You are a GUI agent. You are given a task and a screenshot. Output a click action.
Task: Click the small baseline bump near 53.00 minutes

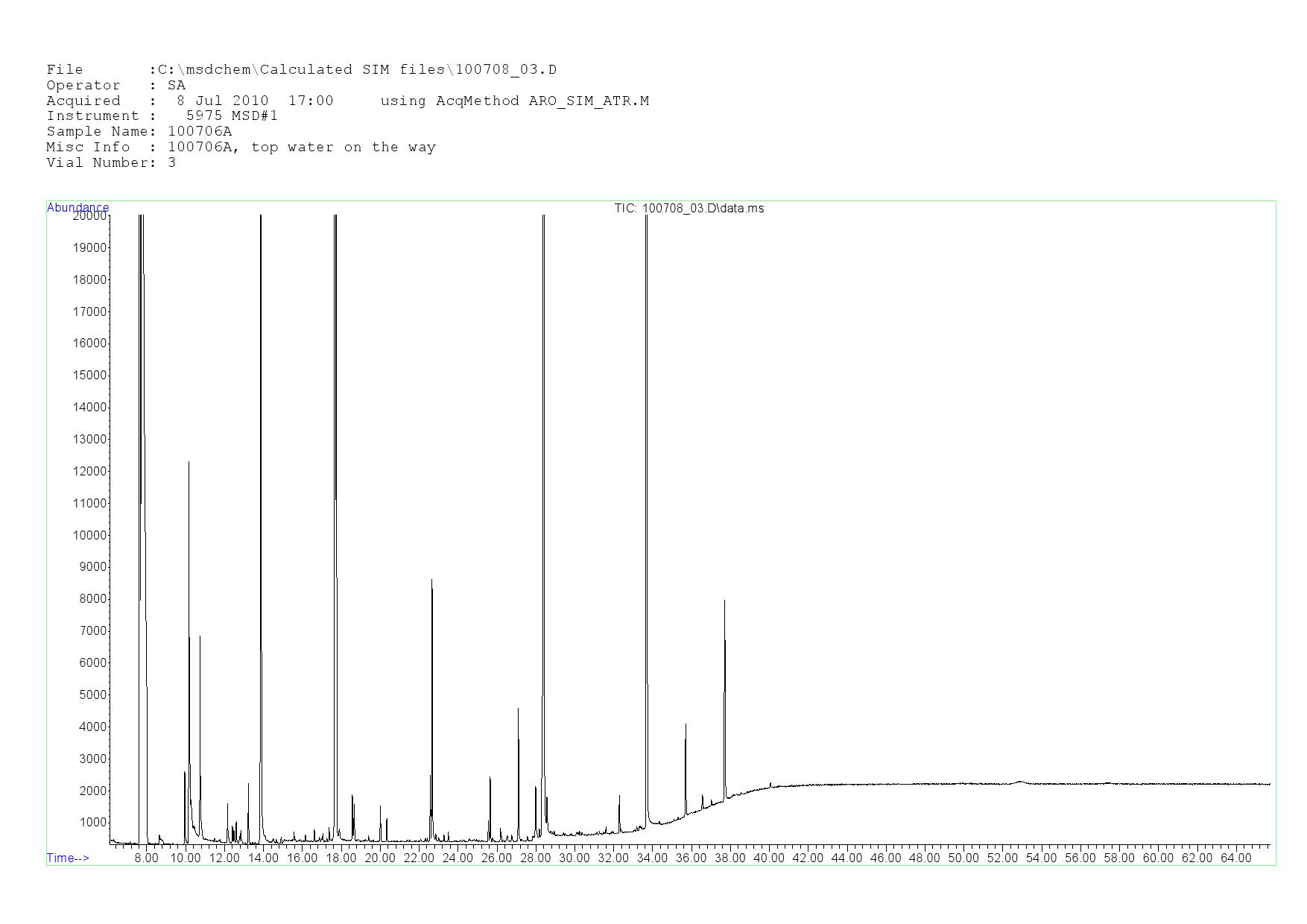[x=1019, y=782]
